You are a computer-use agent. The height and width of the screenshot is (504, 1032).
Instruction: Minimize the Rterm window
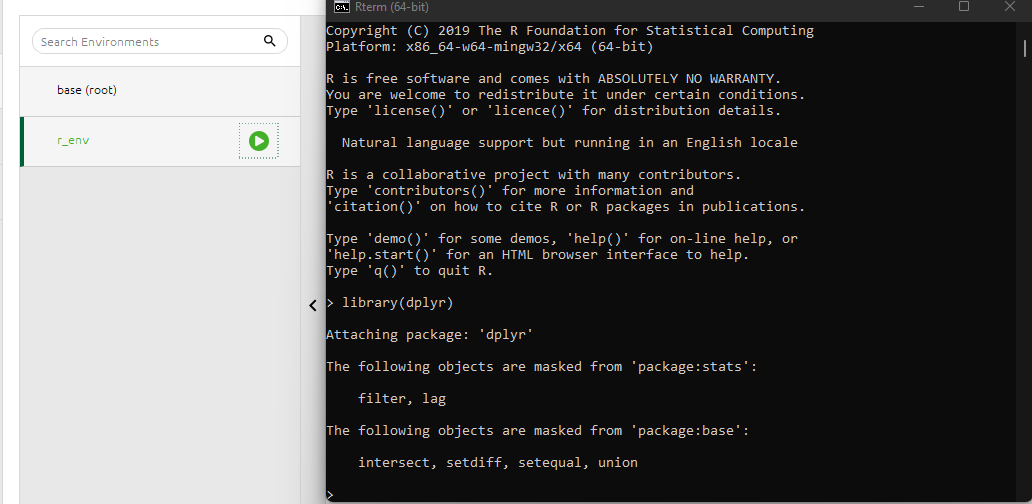[917, 7]
